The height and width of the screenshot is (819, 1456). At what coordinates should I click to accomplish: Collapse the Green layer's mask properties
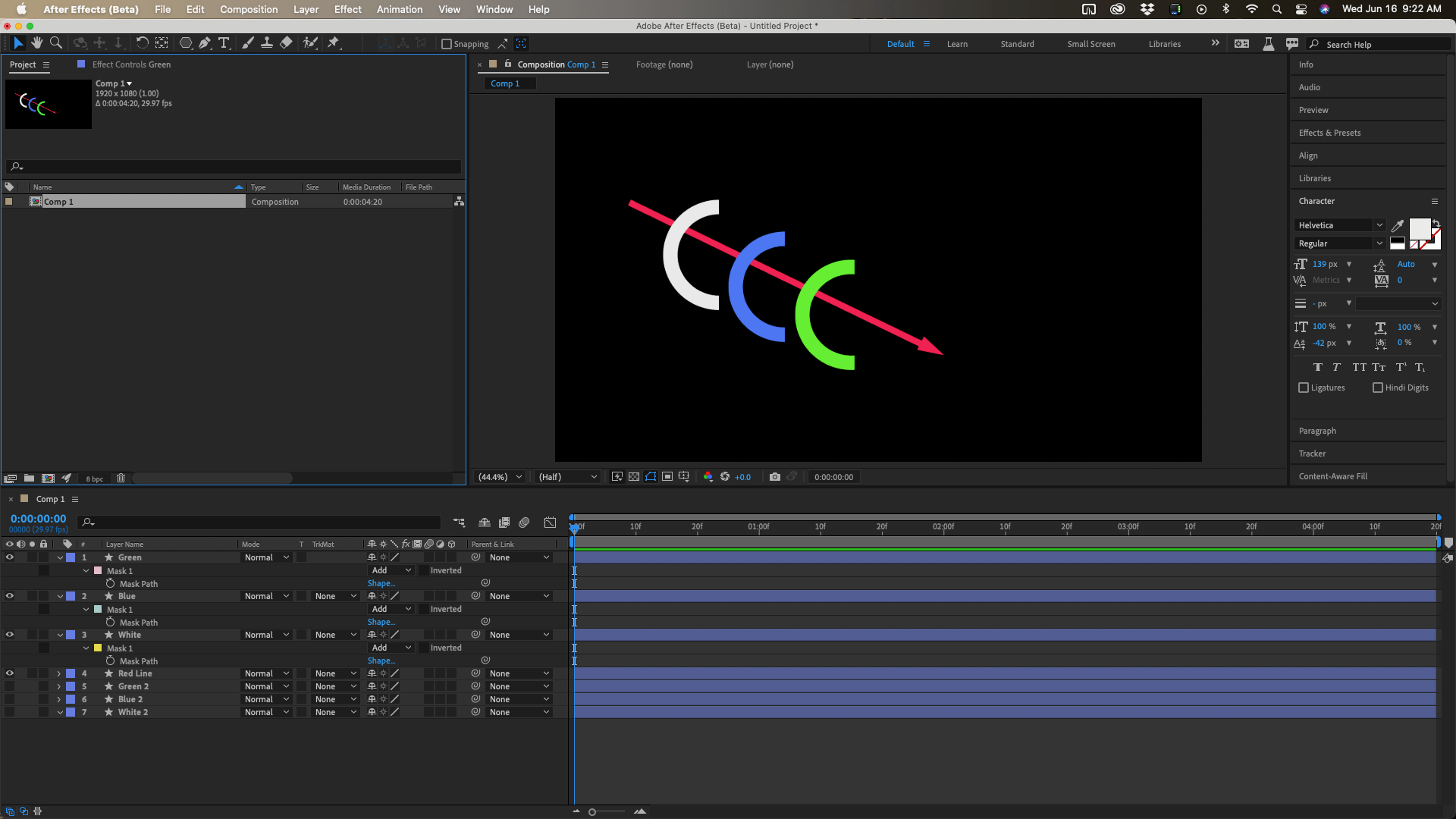click(x=59, y=557)
